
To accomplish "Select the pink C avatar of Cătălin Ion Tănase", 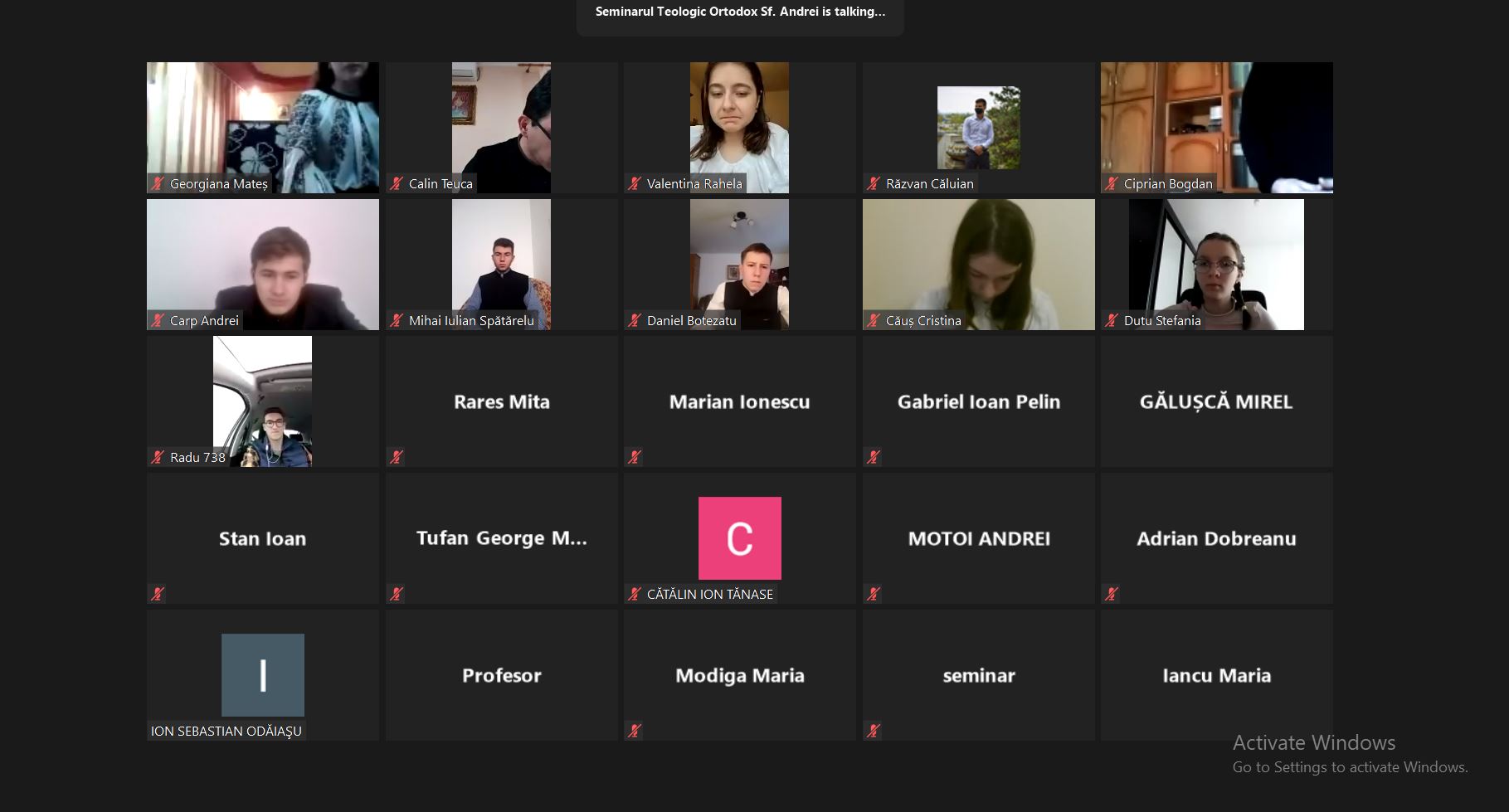I will point(740,538).
